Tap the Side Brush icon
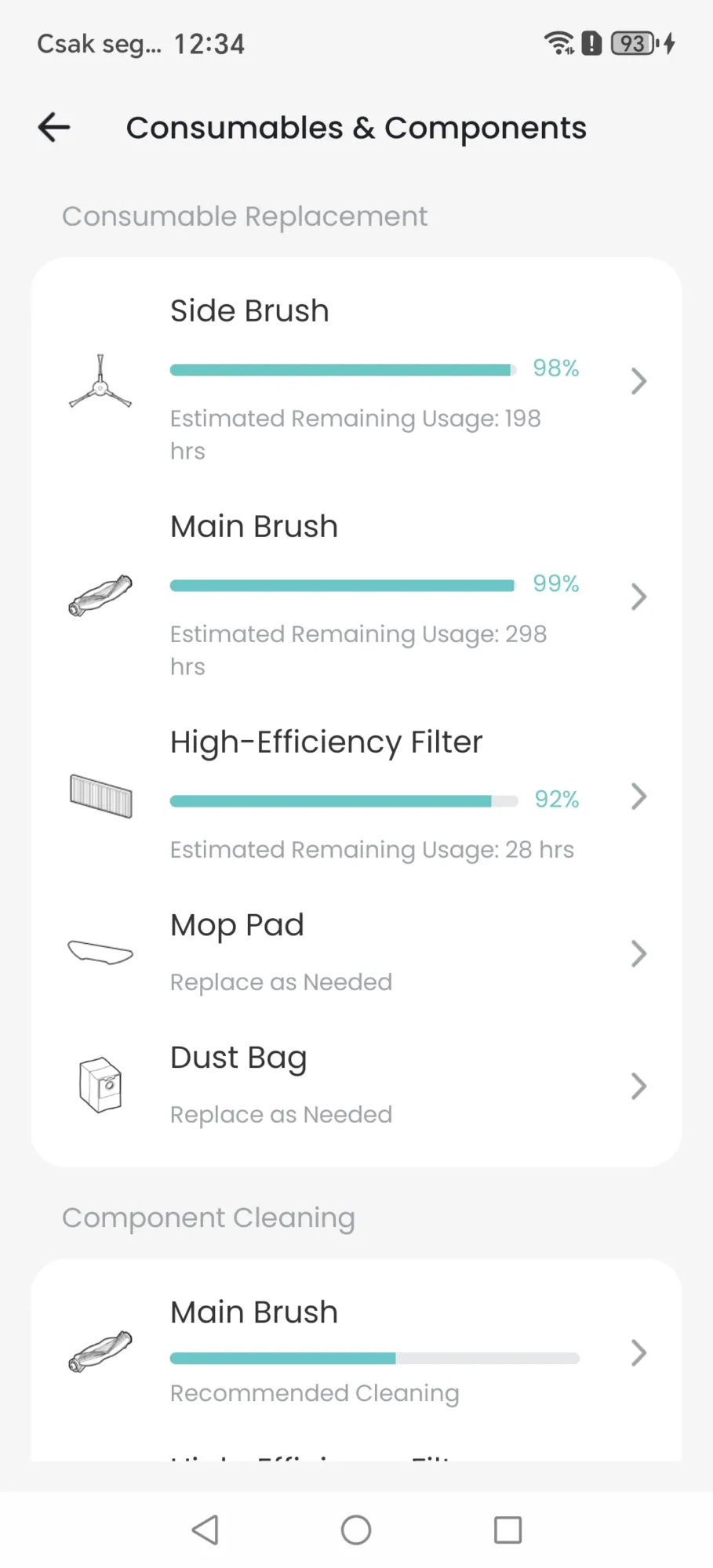This screenshot has width=713, height=1568. pyautogui.click(x=100, y=382)
